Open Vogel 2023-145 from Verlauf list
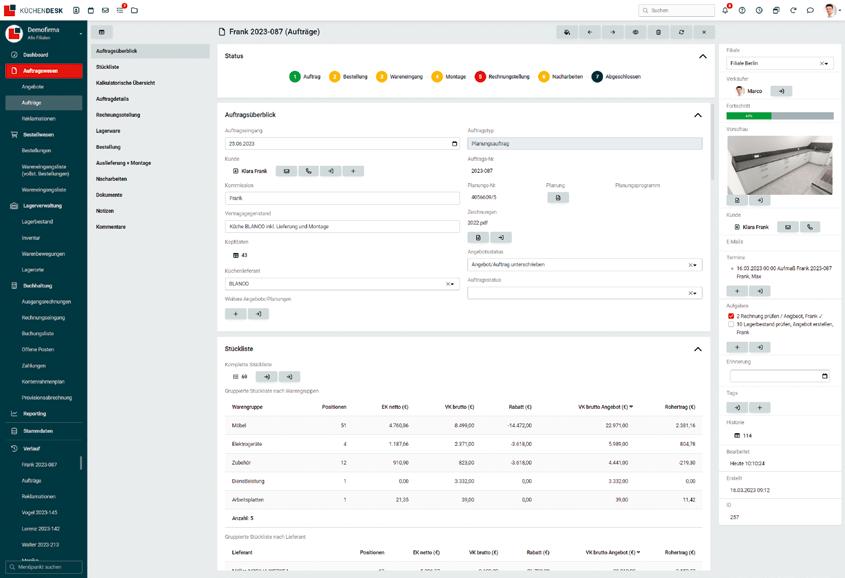The width and height of the screenshot is (845, 578). [x=39, y=512]
